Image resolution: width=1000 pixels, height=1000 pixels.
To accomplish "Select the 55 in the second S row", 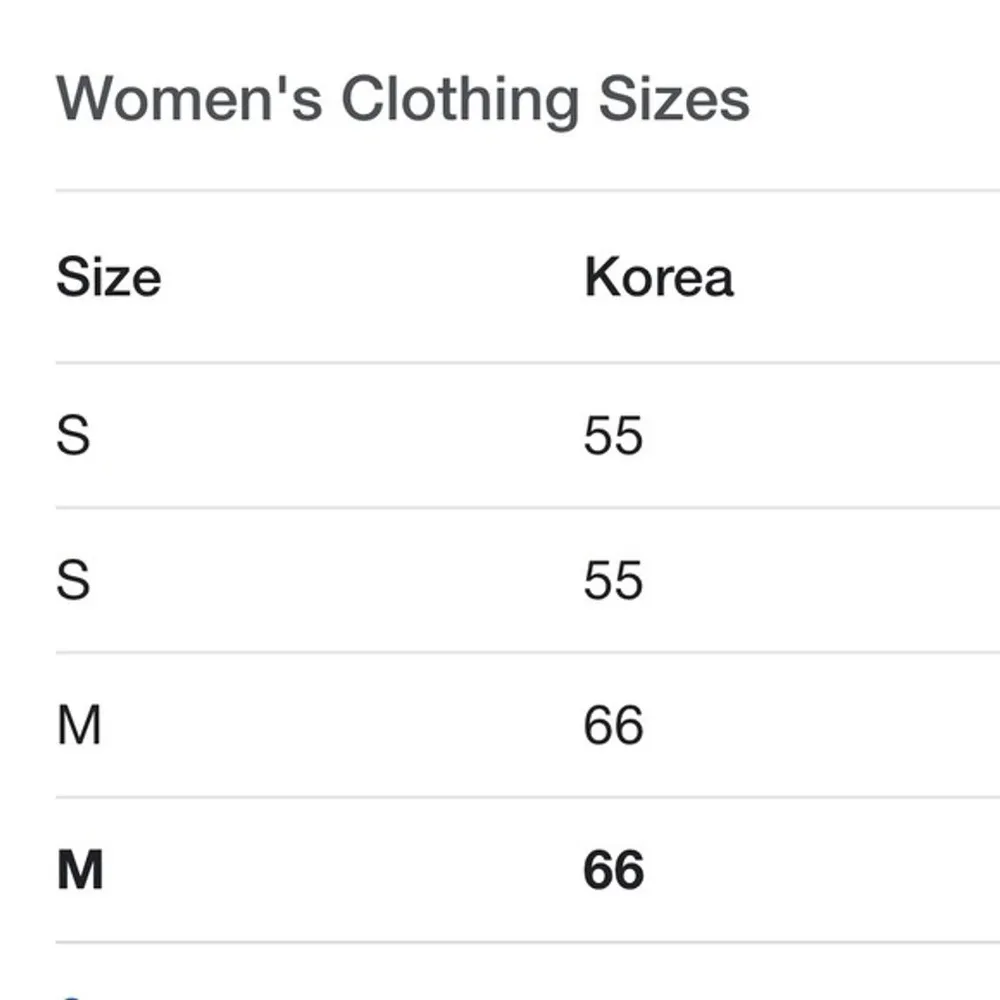I will click(x=613, y=580).
